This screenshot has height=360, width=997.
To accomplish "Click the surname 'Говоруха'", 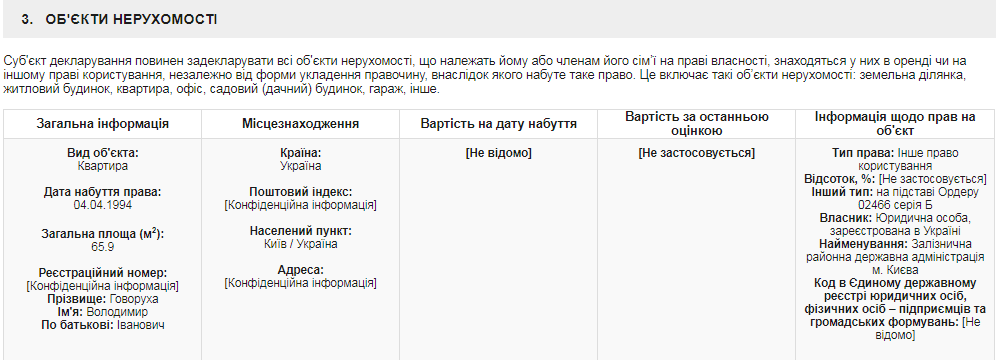I will pyautogui.click(x=134, y=299).
